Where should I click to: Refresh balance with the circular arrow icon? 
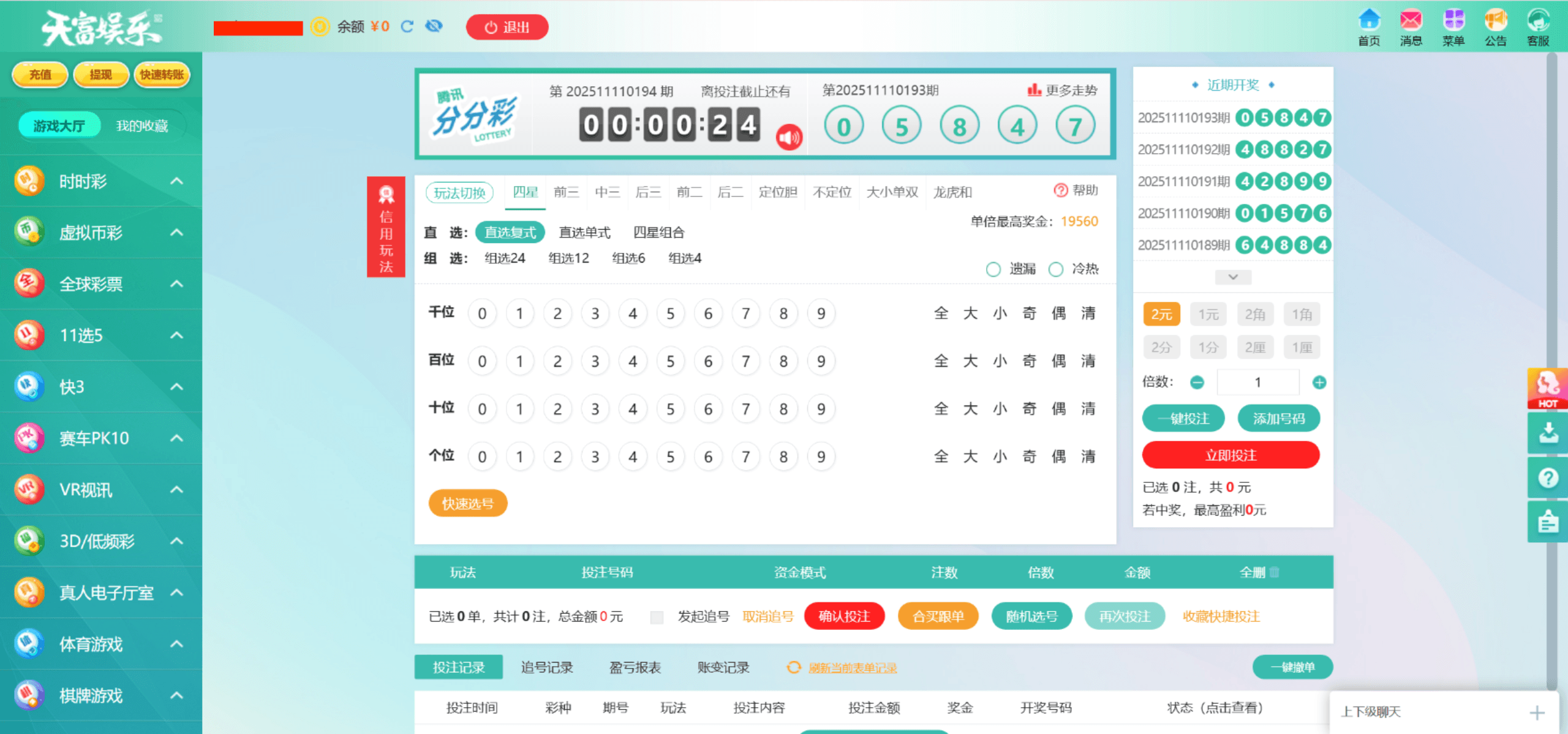coord(407,26)
